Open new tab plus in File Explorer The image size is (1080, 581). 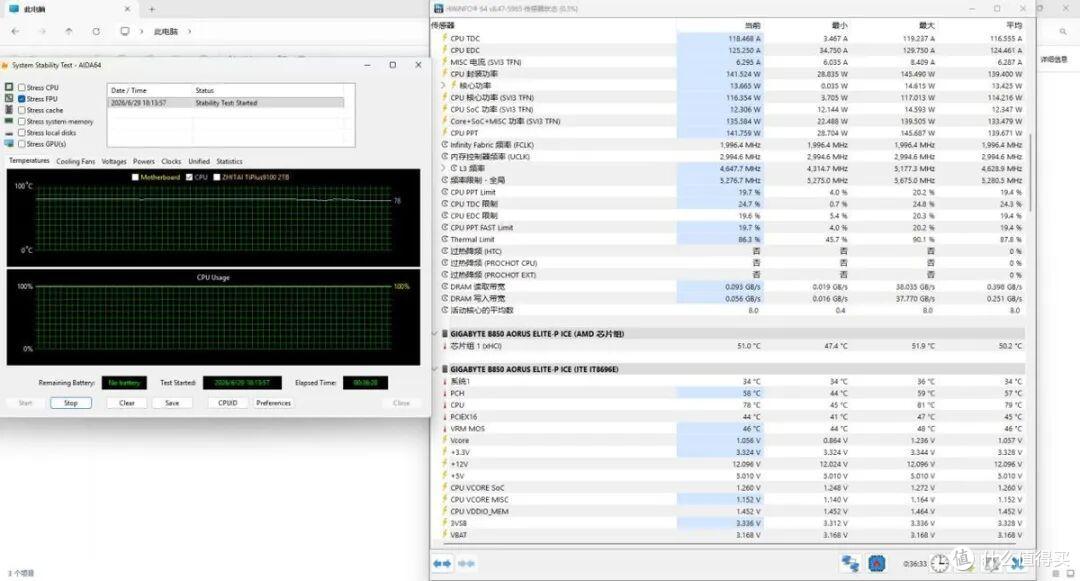(152, 9)
